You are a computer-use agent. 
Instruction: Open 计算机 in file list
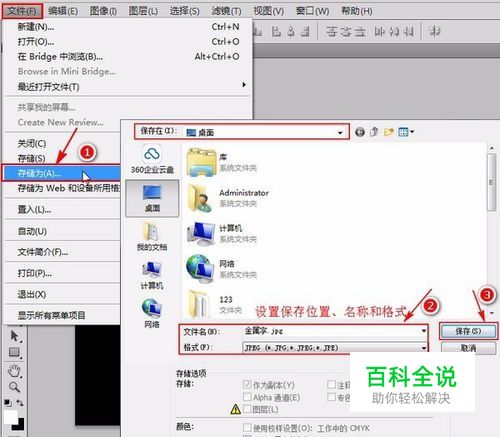[x=222, y=233]
